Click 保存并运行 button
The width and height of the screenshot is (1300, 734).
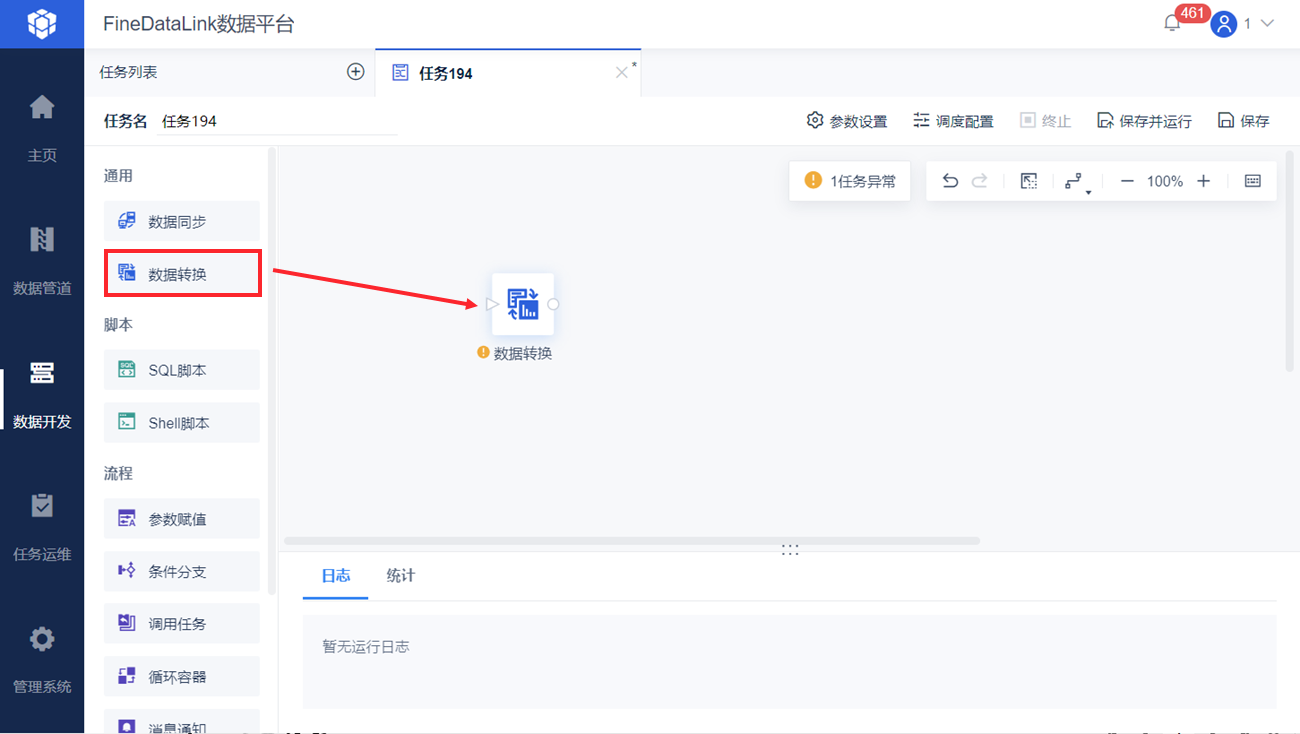pos(1144,121)
